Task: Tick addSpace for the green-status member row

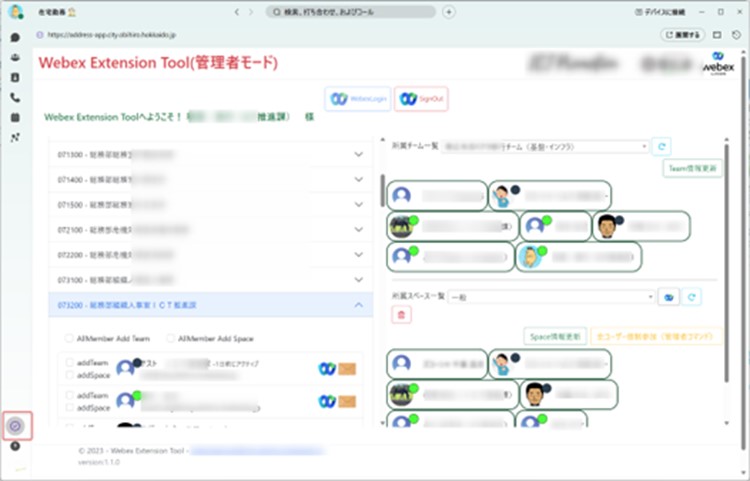Action: pos(69,408)
